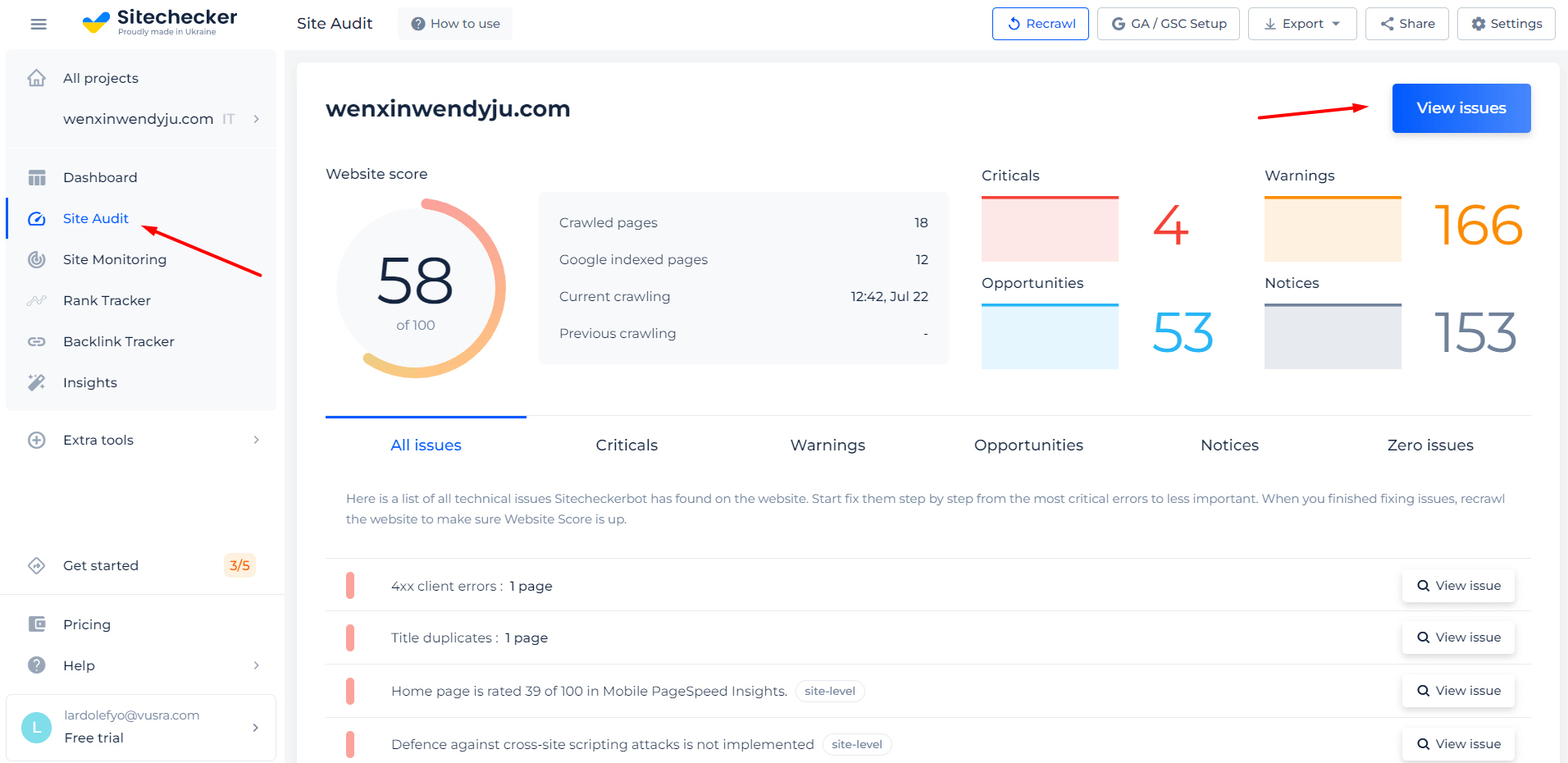
Task: Switch to the Warnings tab
Action: [x=827, y=445]
